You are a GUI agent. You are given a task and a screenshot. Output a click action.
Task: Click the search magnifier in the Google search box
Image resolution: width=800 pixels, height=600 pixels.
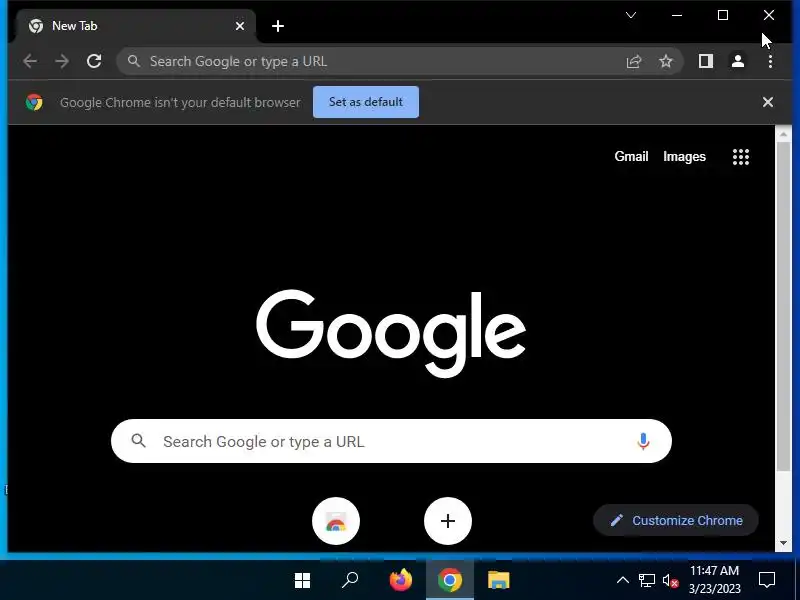(x=138, y=441)
